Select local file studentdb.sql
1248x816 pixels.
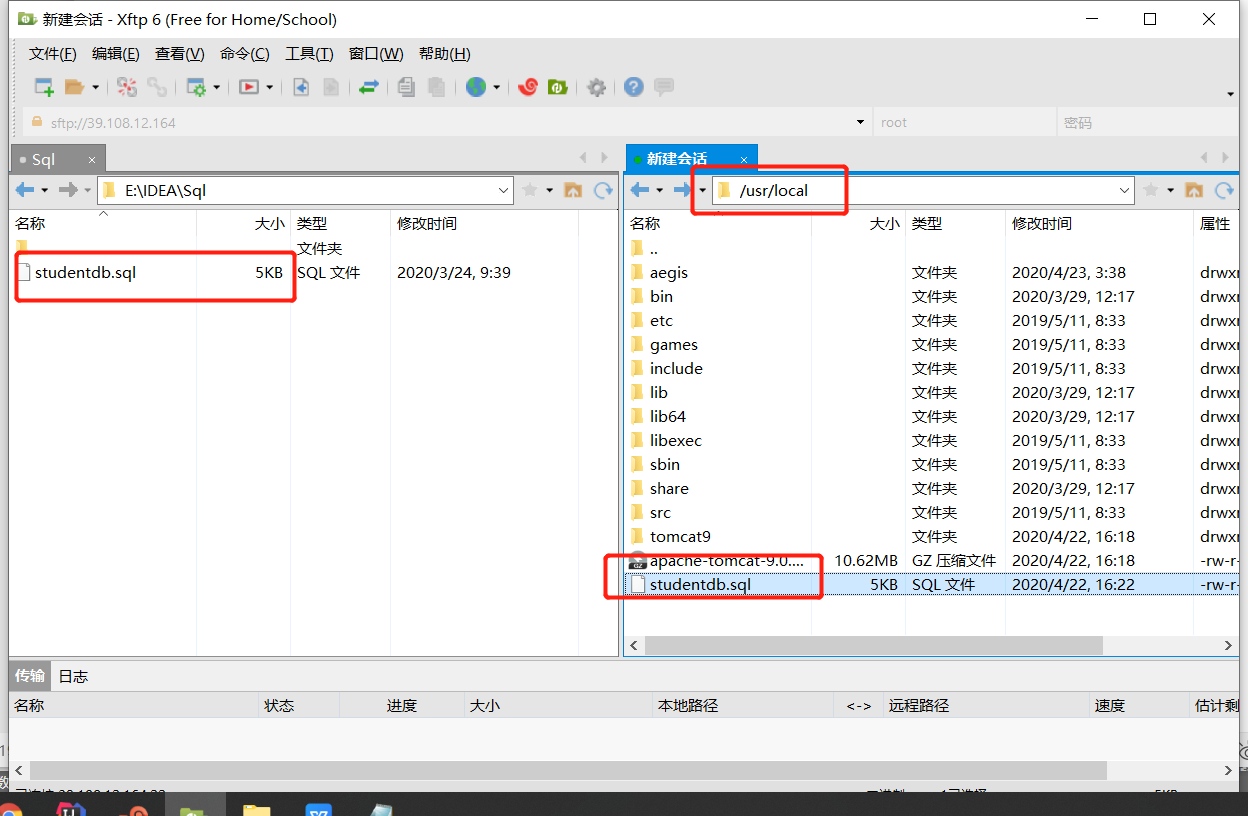[85, 272]
